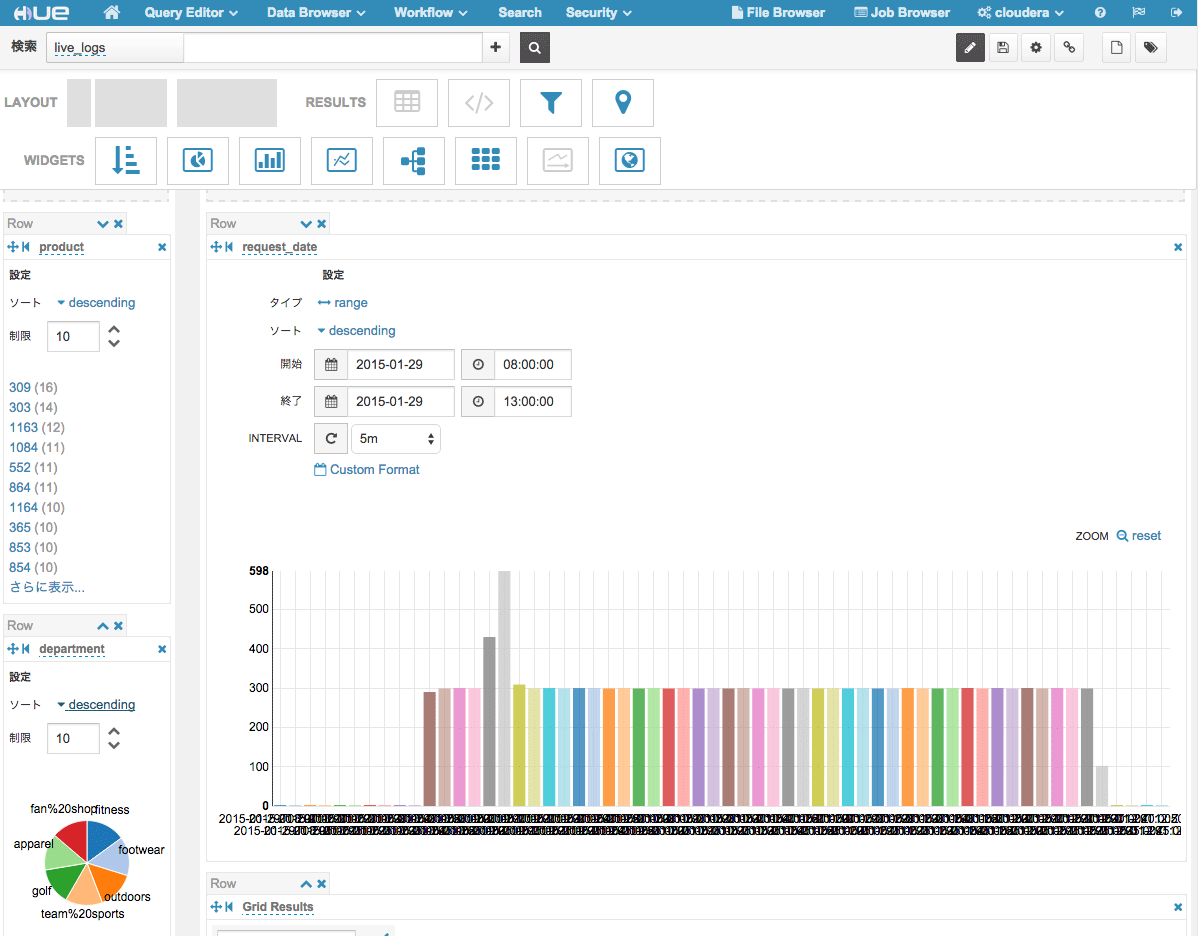This screenshot has width=1198, height=936.
Task: Add the bar chart widget
Action: (269, 160)
